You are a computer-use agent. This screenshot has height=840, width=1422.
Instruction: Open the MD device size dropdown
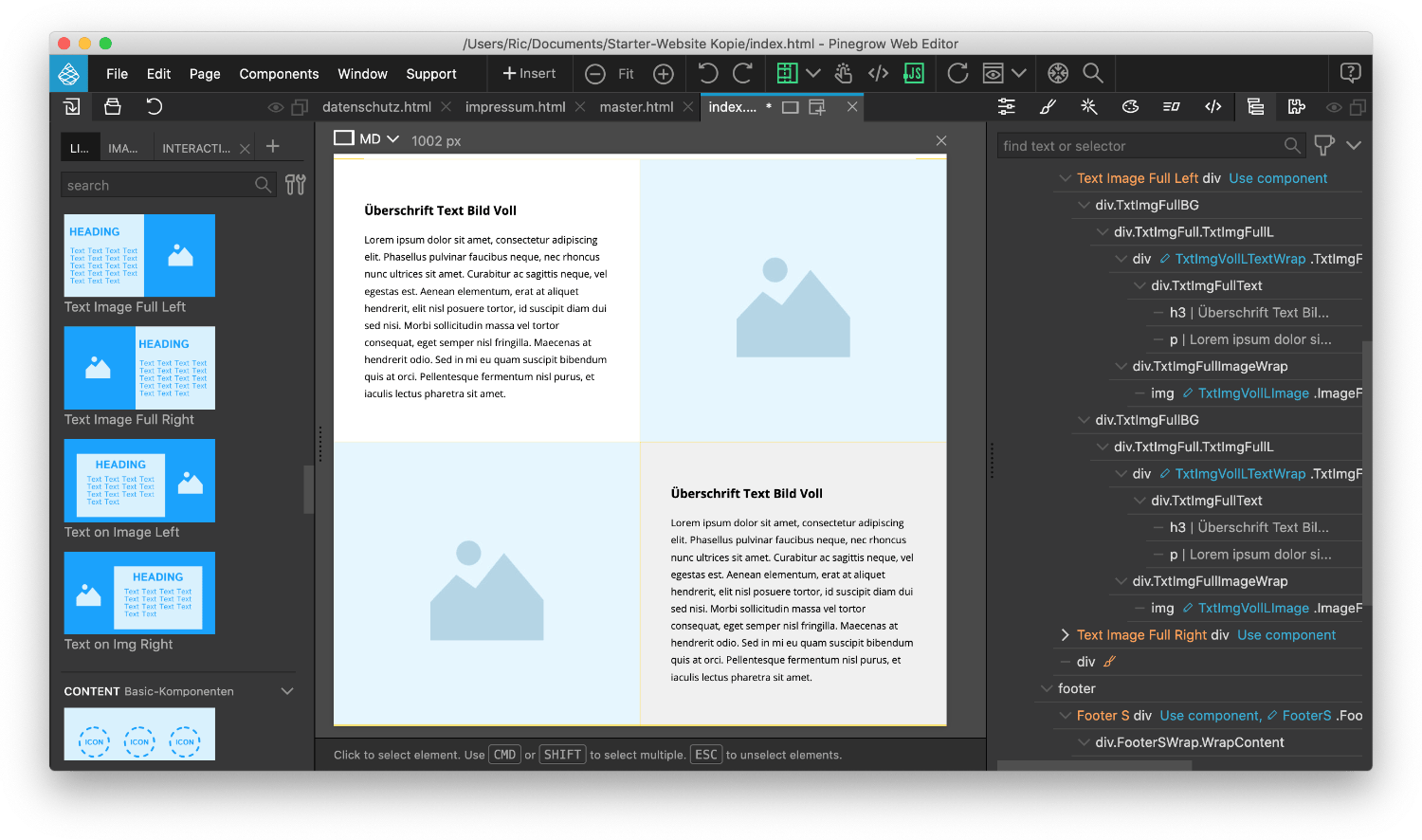point(367,138)
